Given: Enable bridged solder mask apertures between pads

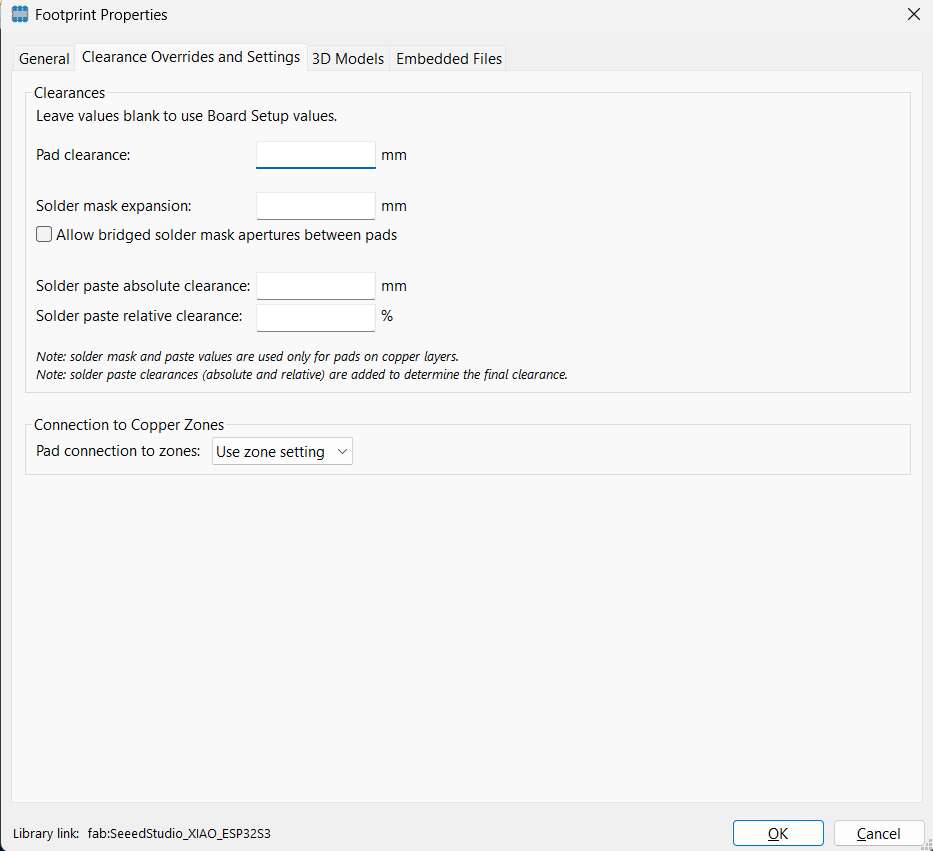Looking at the screenshot, I should tap(43, 233).
